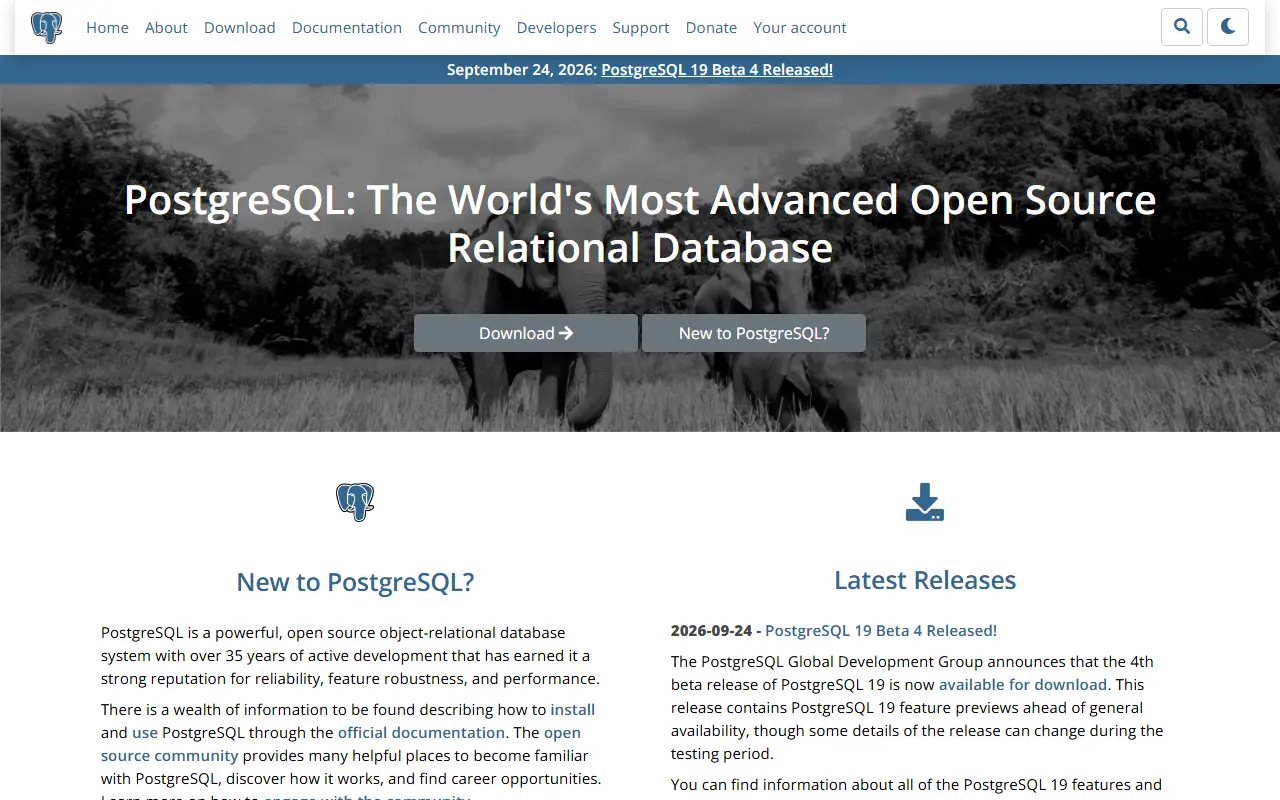Follow the available for download link
The height and width of the screenshot is (800, 1280).
[1023, 684]
